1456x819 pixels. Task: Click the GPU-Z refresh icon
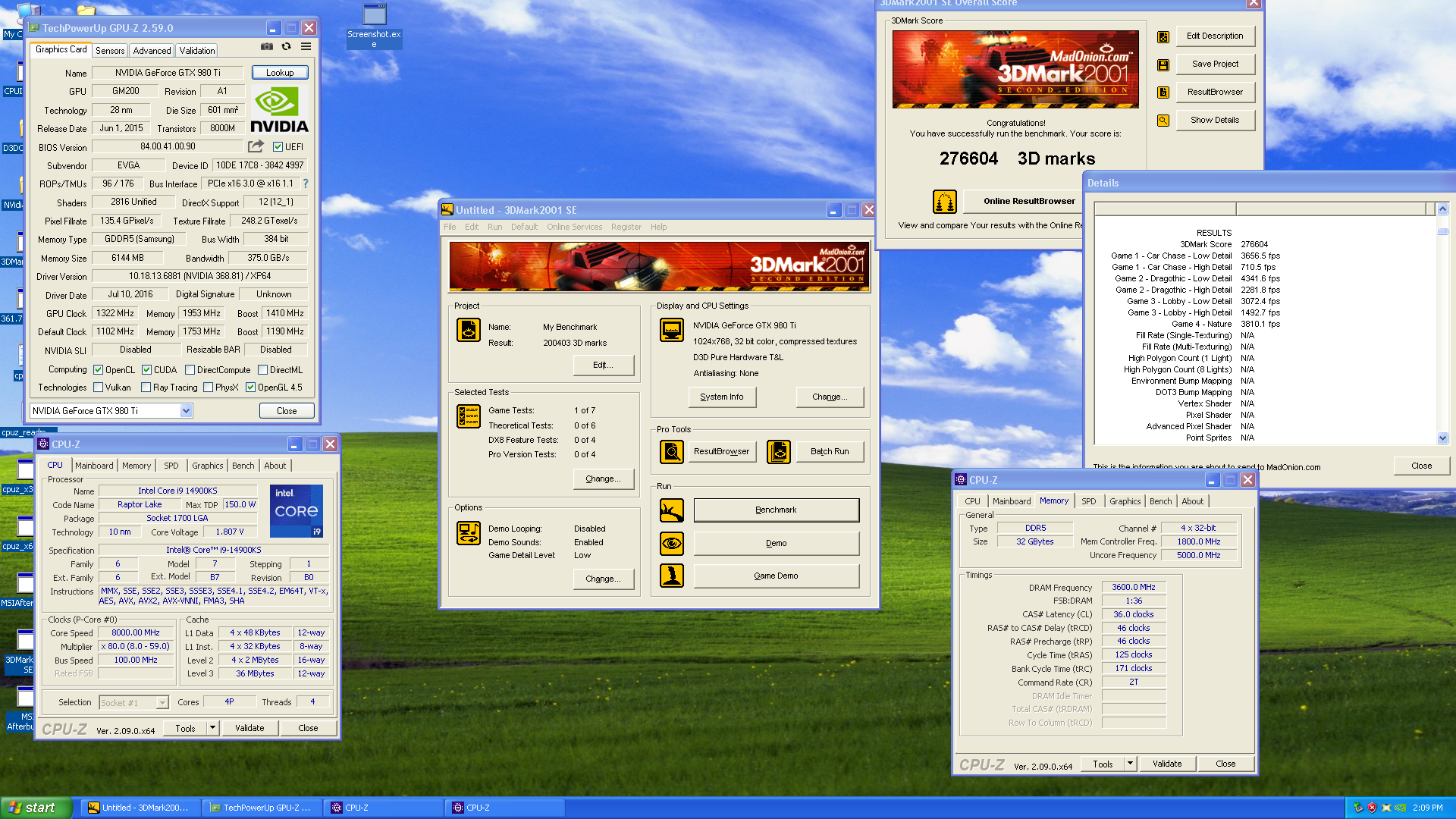point(286,46)
